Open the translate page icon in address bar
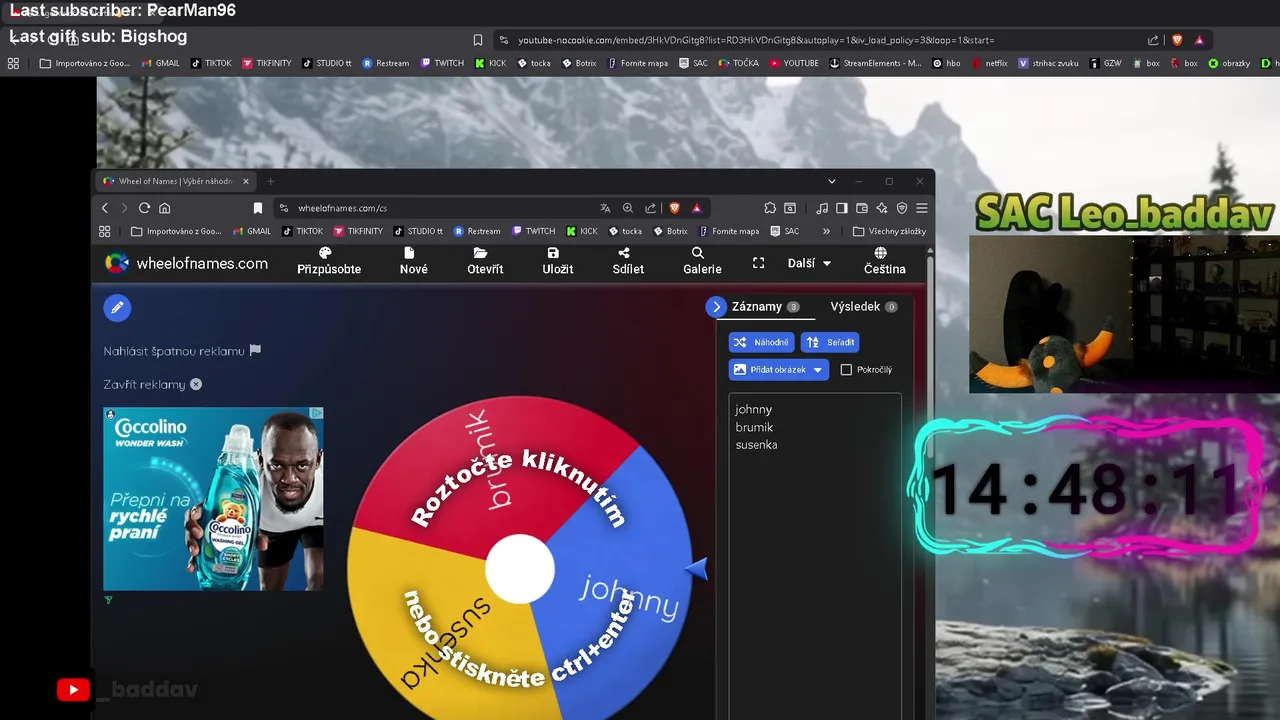Viewport: 1280px width, 720px height. [x=605, y=208]
